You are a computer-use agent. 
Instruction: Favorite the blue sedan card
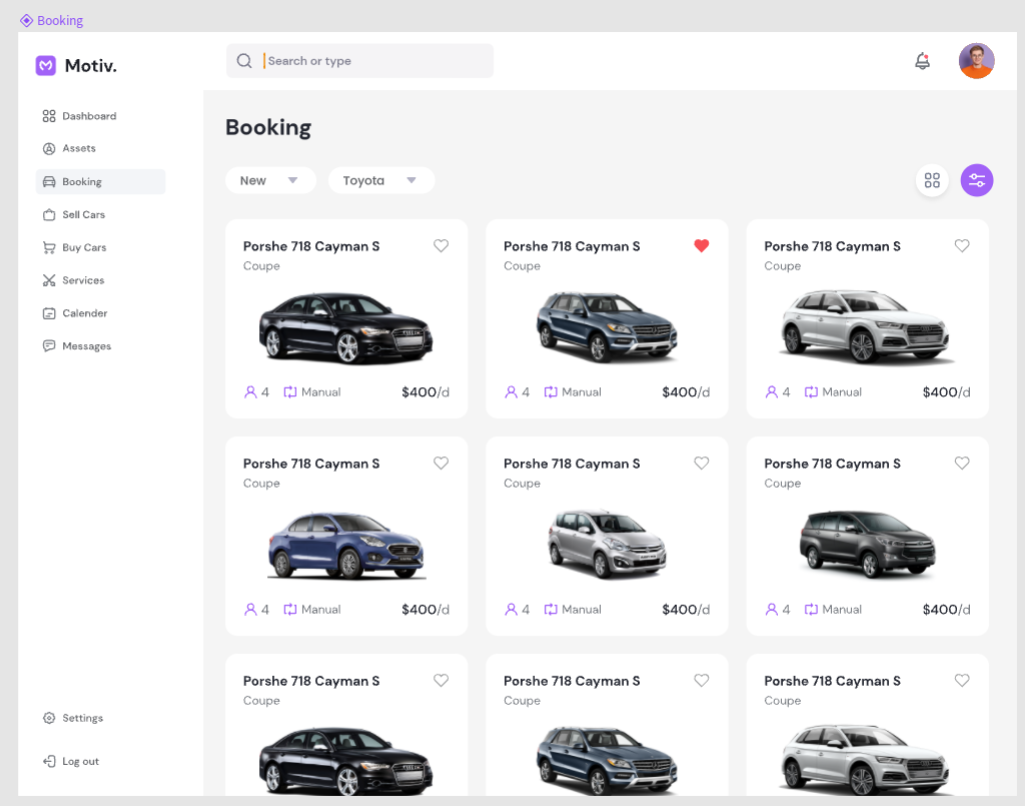(x=441, y=463)
